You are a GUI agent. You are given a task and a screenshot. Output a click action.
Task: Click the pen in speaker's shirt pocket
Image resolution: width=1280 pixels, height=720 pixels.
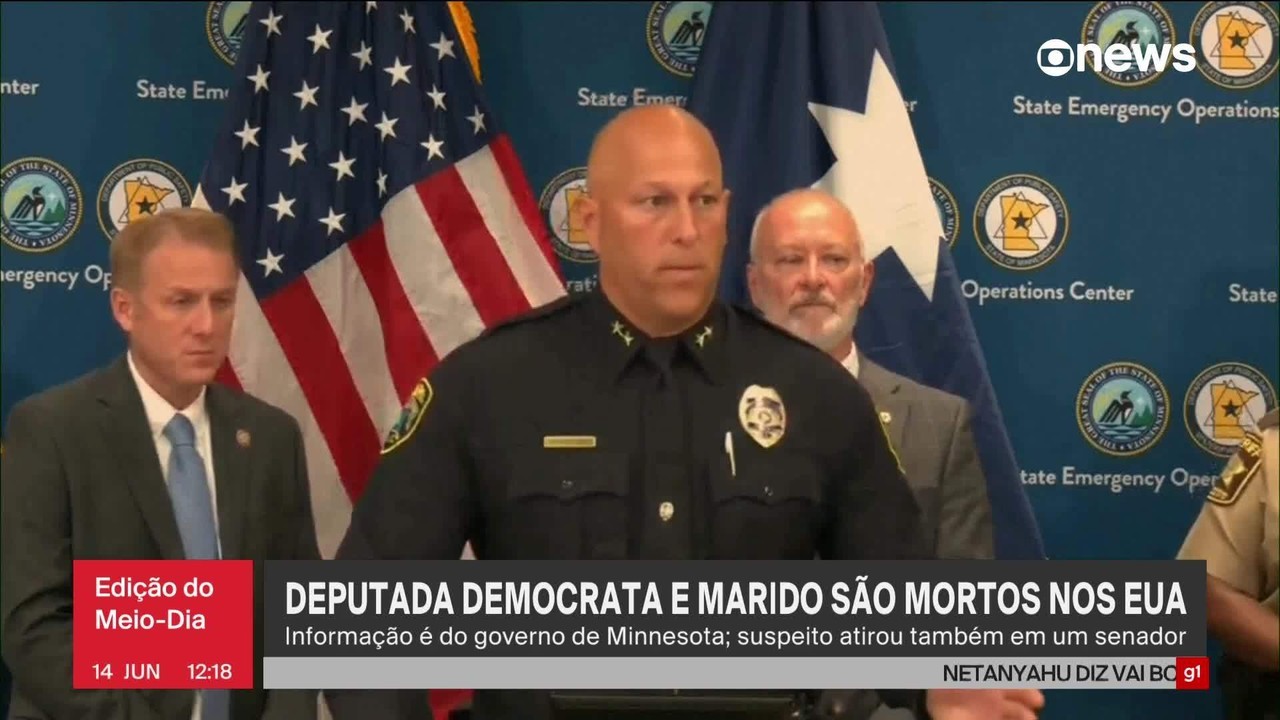click(730, 453)
